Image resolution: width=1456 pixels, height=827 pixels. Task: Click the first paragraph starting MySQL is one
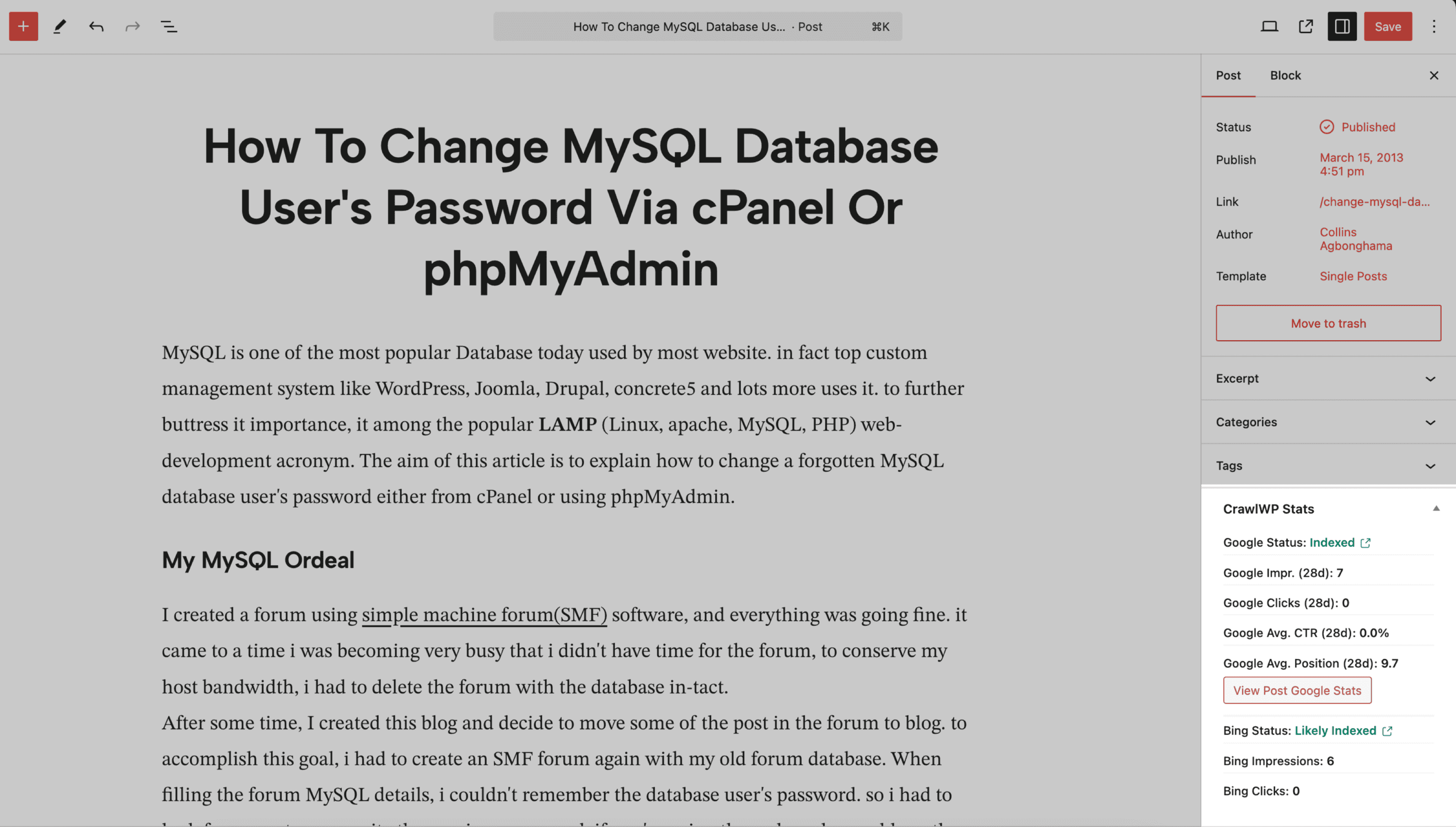click(563, 425)
